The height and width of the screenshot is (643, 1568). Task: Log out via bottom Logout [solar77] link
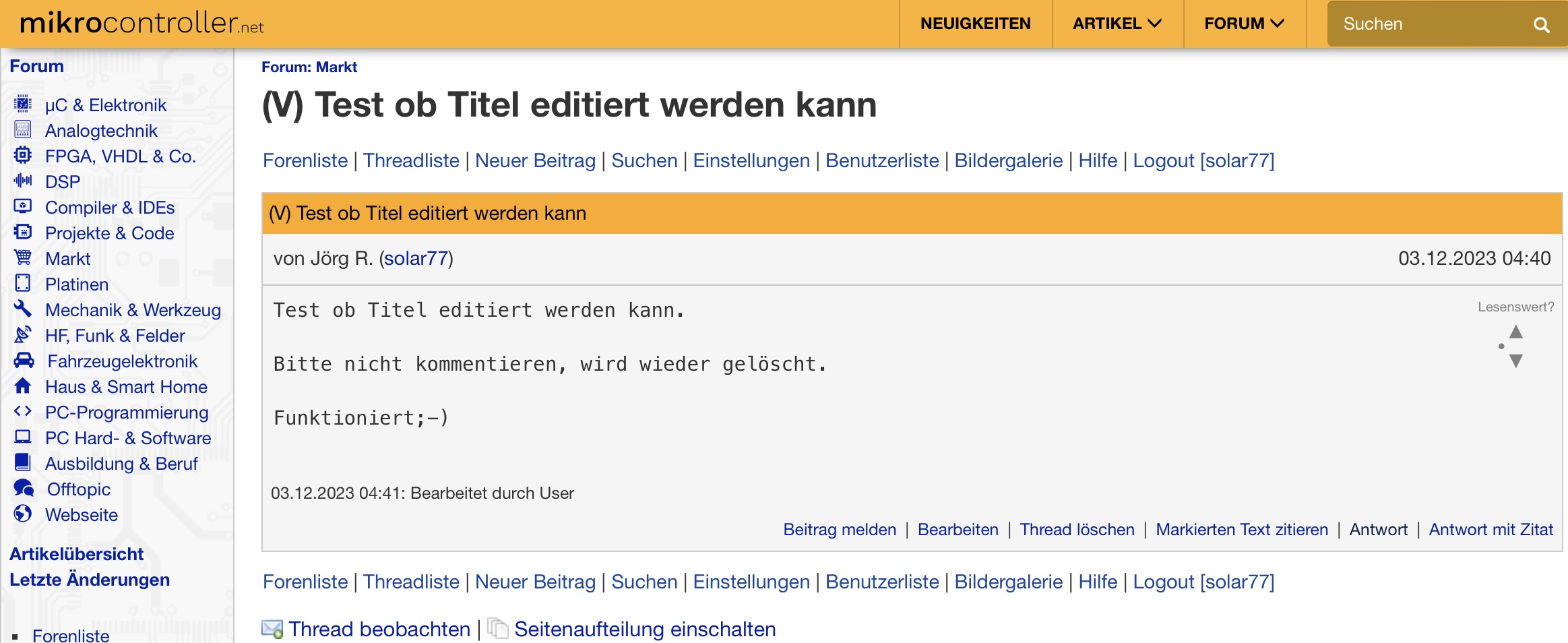click(1203, 582)
